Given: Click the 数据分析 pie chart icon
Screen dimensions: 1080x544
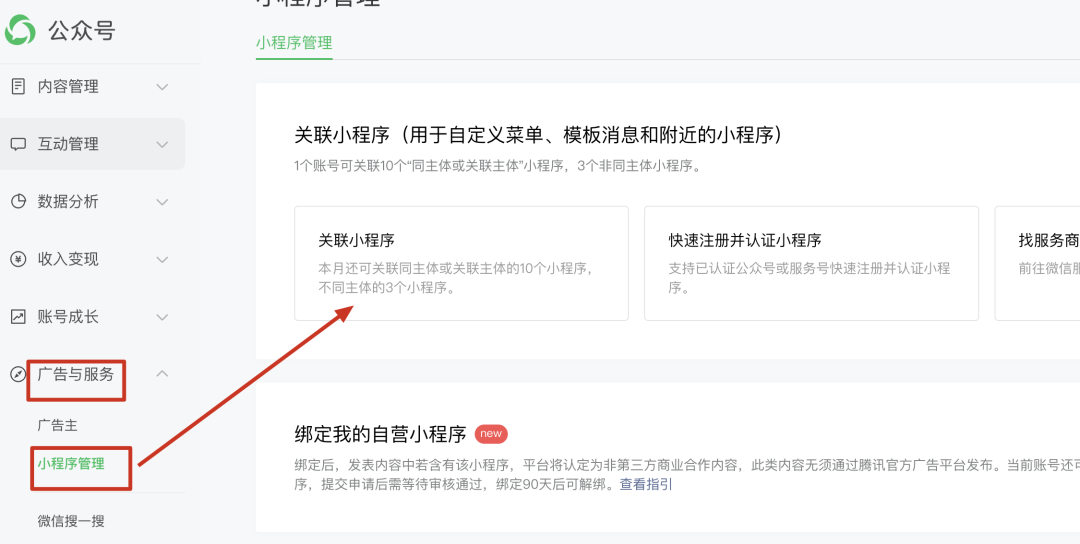Looking at the screenshot, I should pos(19,202).
